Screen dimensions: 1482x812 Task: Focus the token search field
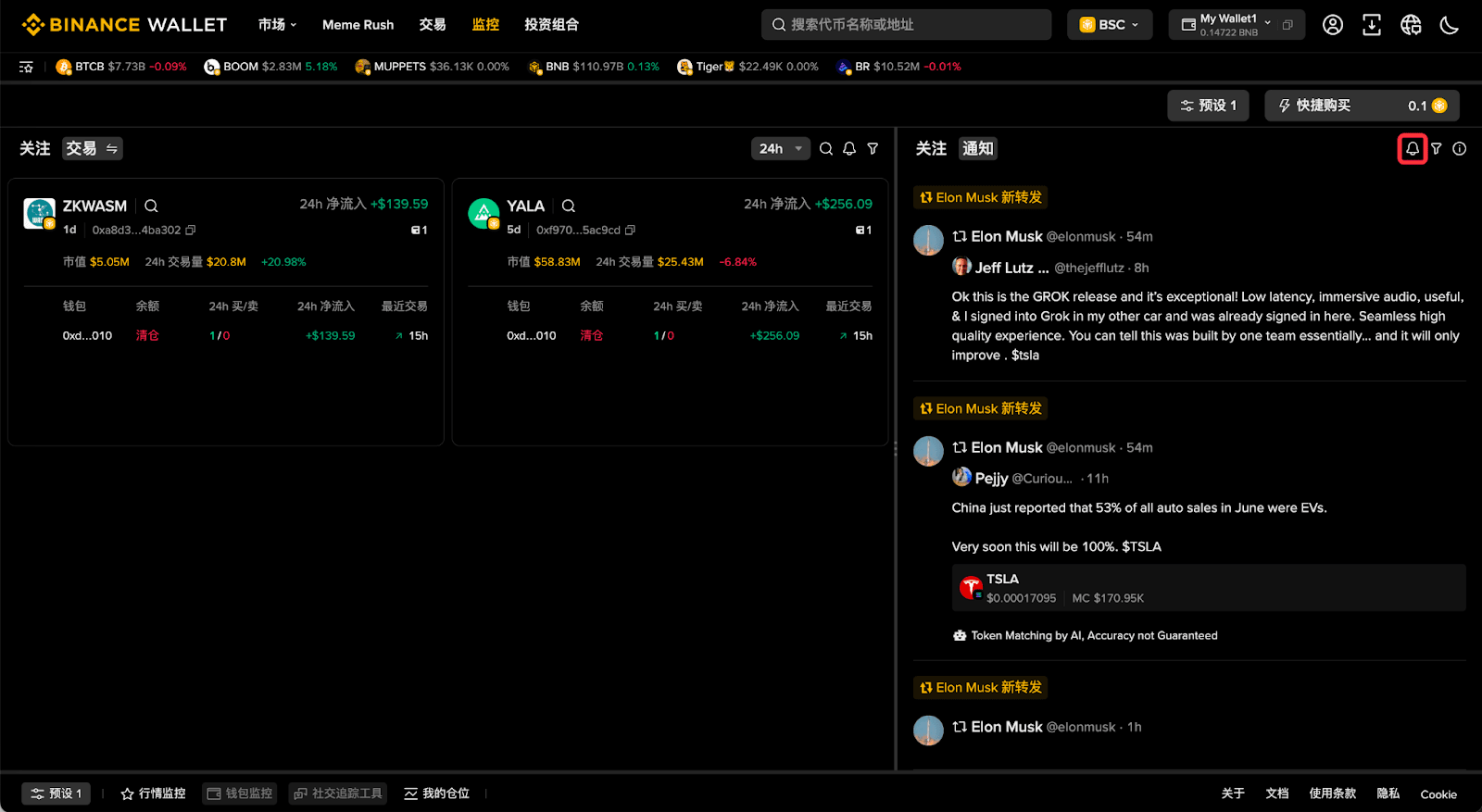coord(906,25)
